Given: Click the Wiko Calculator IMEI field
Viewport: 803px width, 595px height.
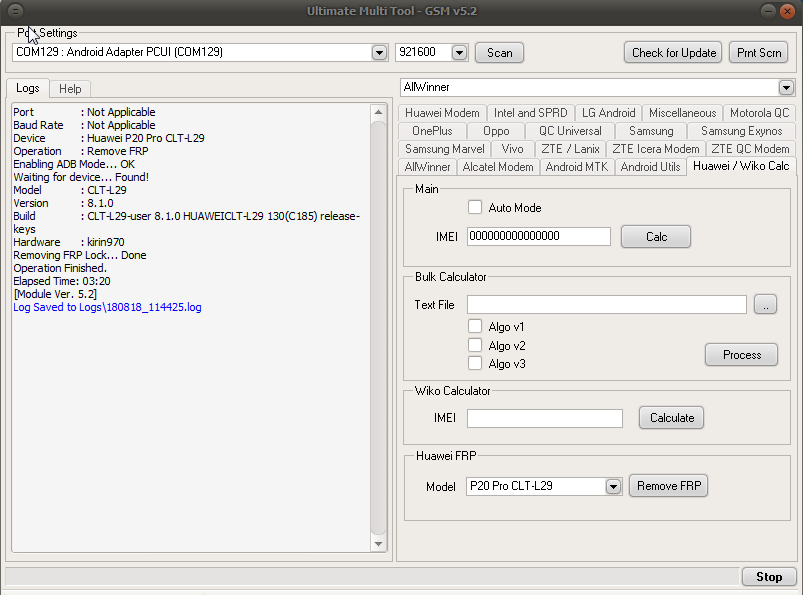Looking at the screenshot, I should coord(545,418).
